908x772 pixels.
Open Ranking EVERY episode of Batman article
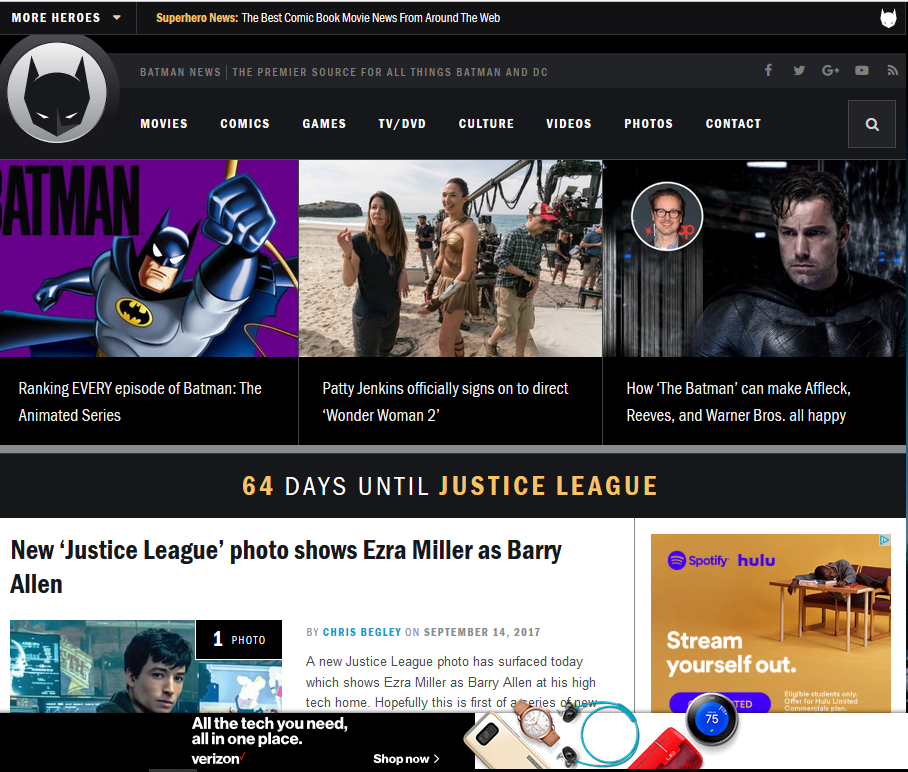[x=140, y=401]
